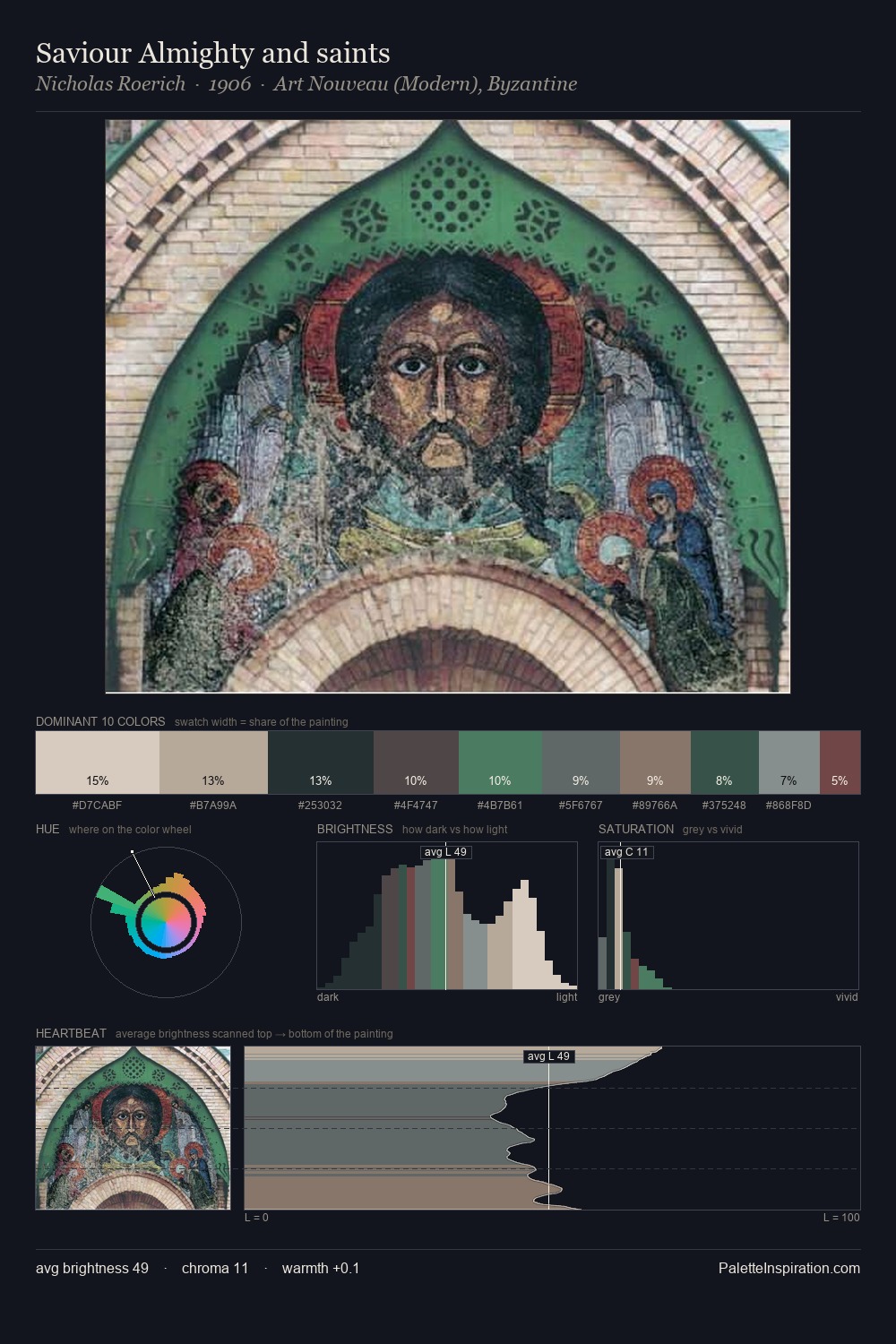The height and width of the screenshot is (1344, 896).
Task: Click the 'DOMINANT 10 COLORS' heading
Action: tap(100, 721)
